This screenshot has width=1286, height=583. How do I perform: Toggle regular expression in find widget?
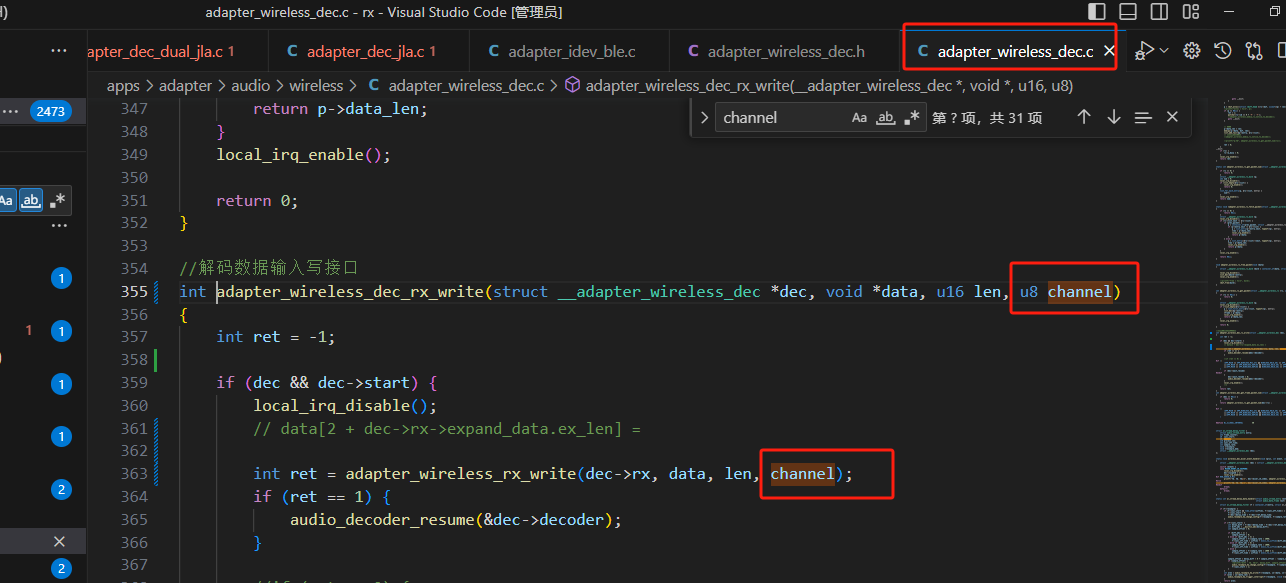[911, 117]
